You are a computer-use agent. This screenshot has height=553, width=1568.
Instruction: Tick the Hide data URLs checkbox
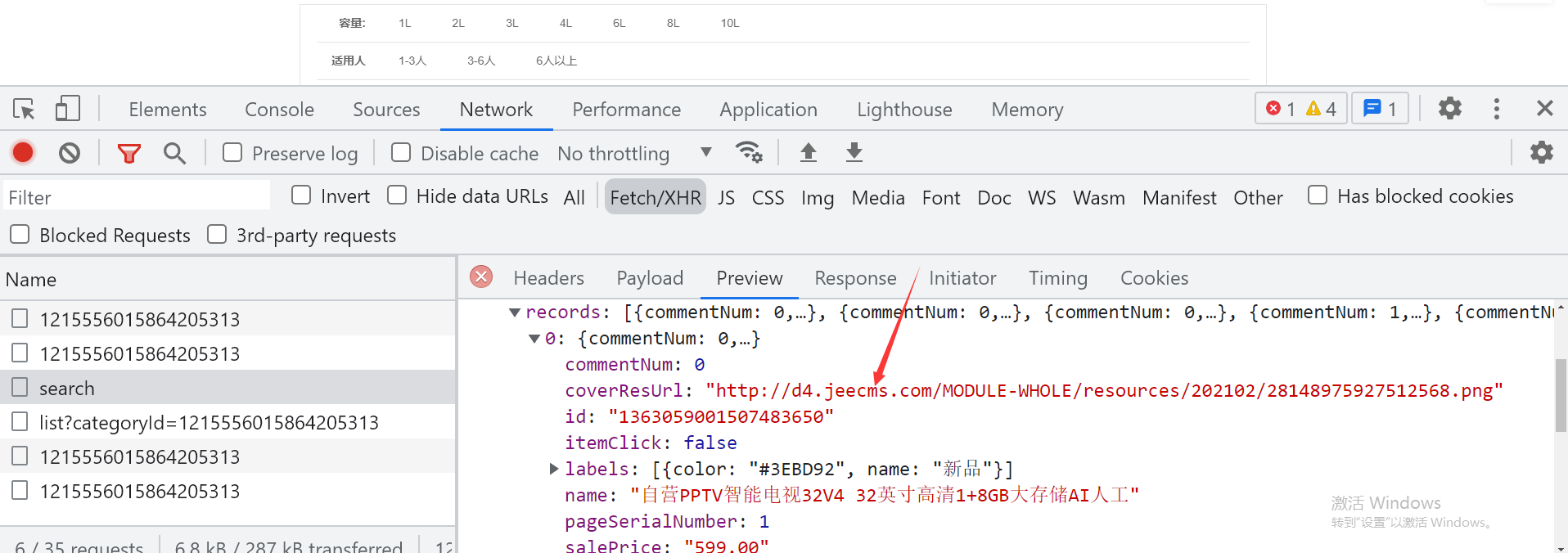click(397, 196)
